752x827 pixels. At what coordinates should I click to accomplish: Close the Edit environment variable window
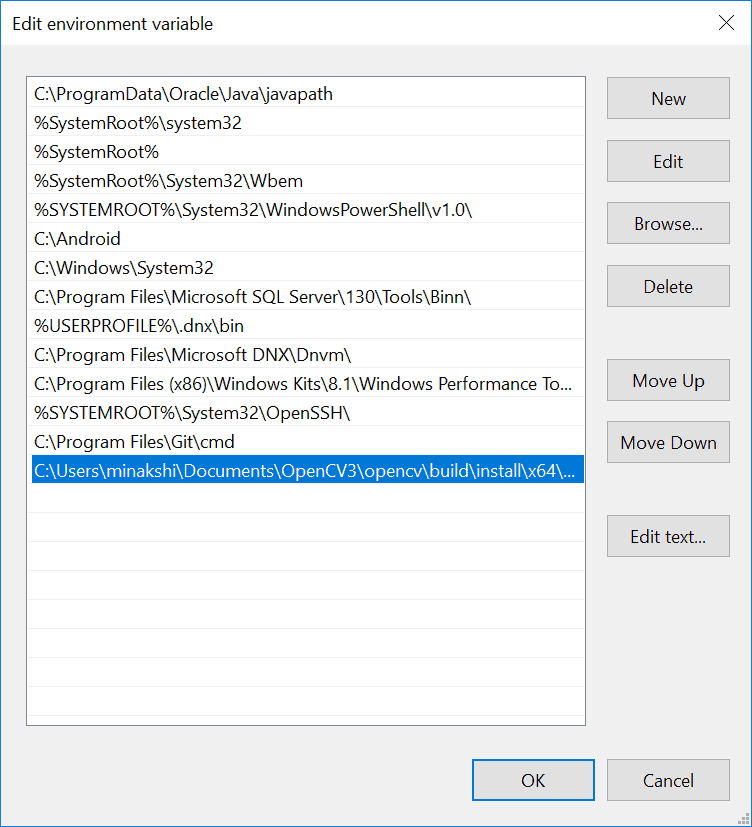[726, 23]
